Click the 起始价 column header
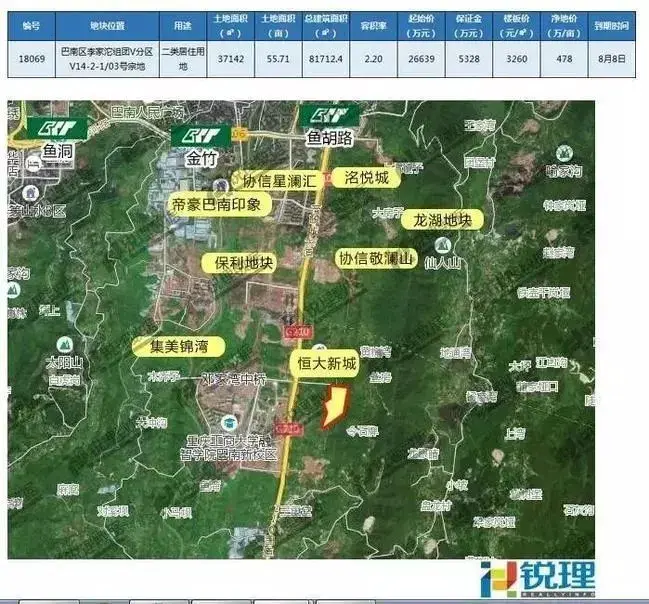This screenshot has height=604, width=649. [x=421, y=26]
